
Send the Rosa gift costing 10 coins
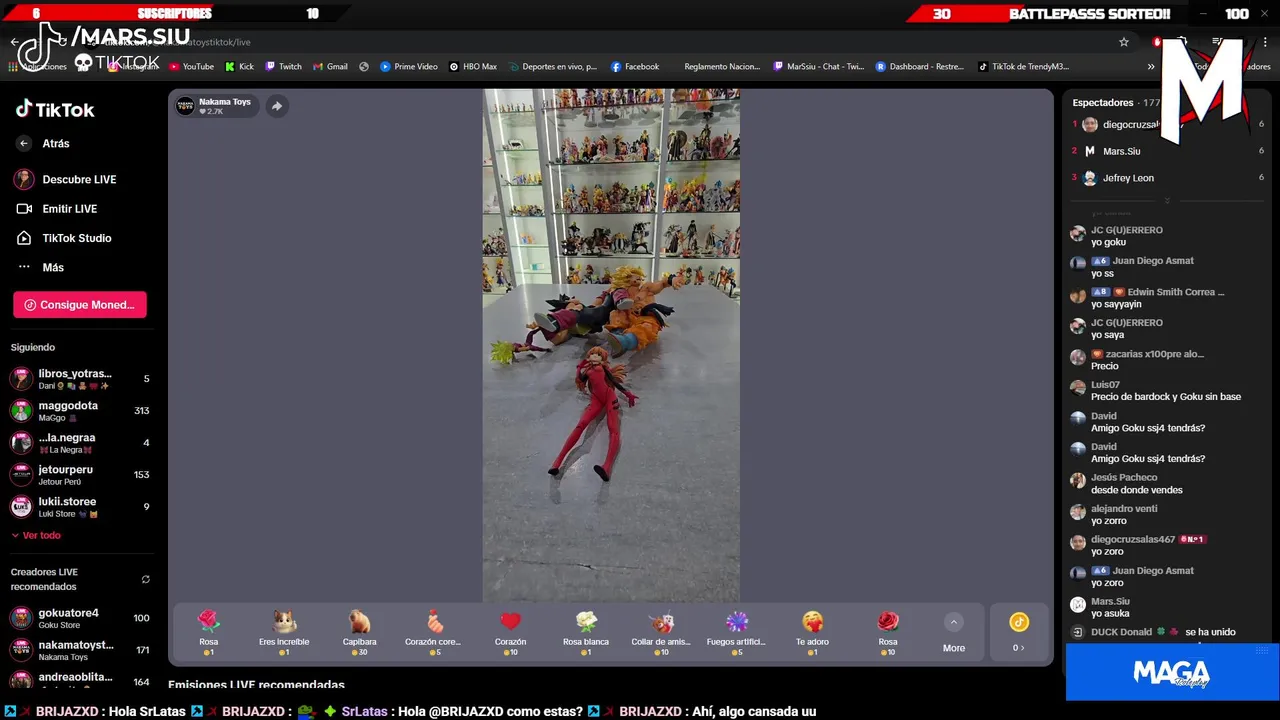tap(888, 633)
